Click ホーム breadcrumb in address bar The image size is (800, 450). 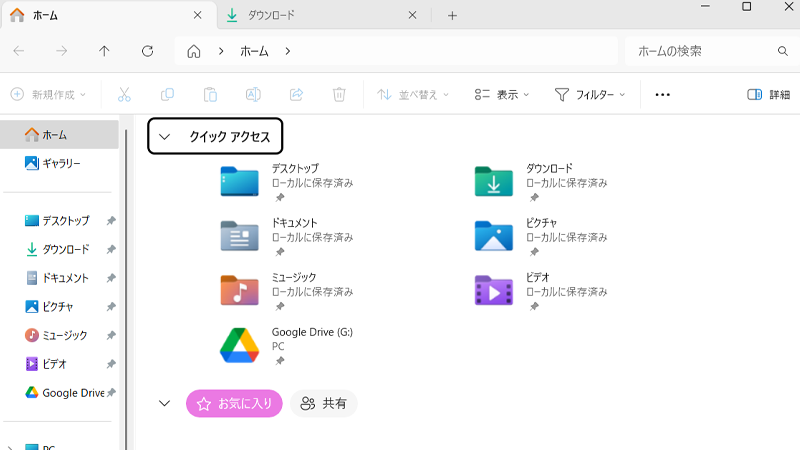click(x=254, y=51)
